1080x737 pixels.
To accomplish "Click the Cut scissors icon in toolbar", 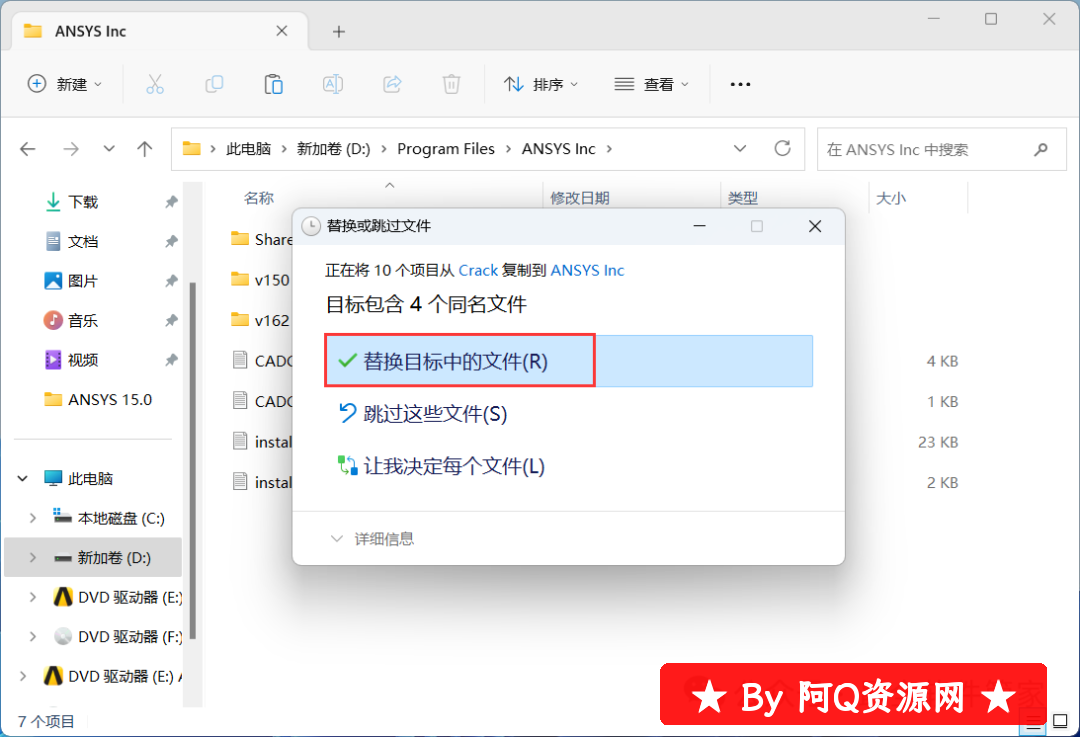I will [x=154, y=84].
